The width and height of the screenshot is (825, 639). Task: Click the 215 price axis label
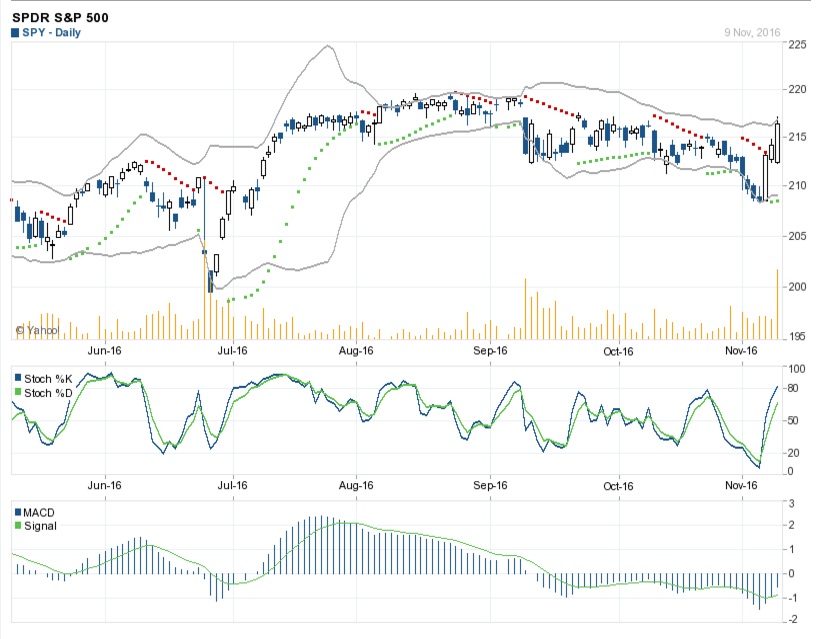pos(797,137)
